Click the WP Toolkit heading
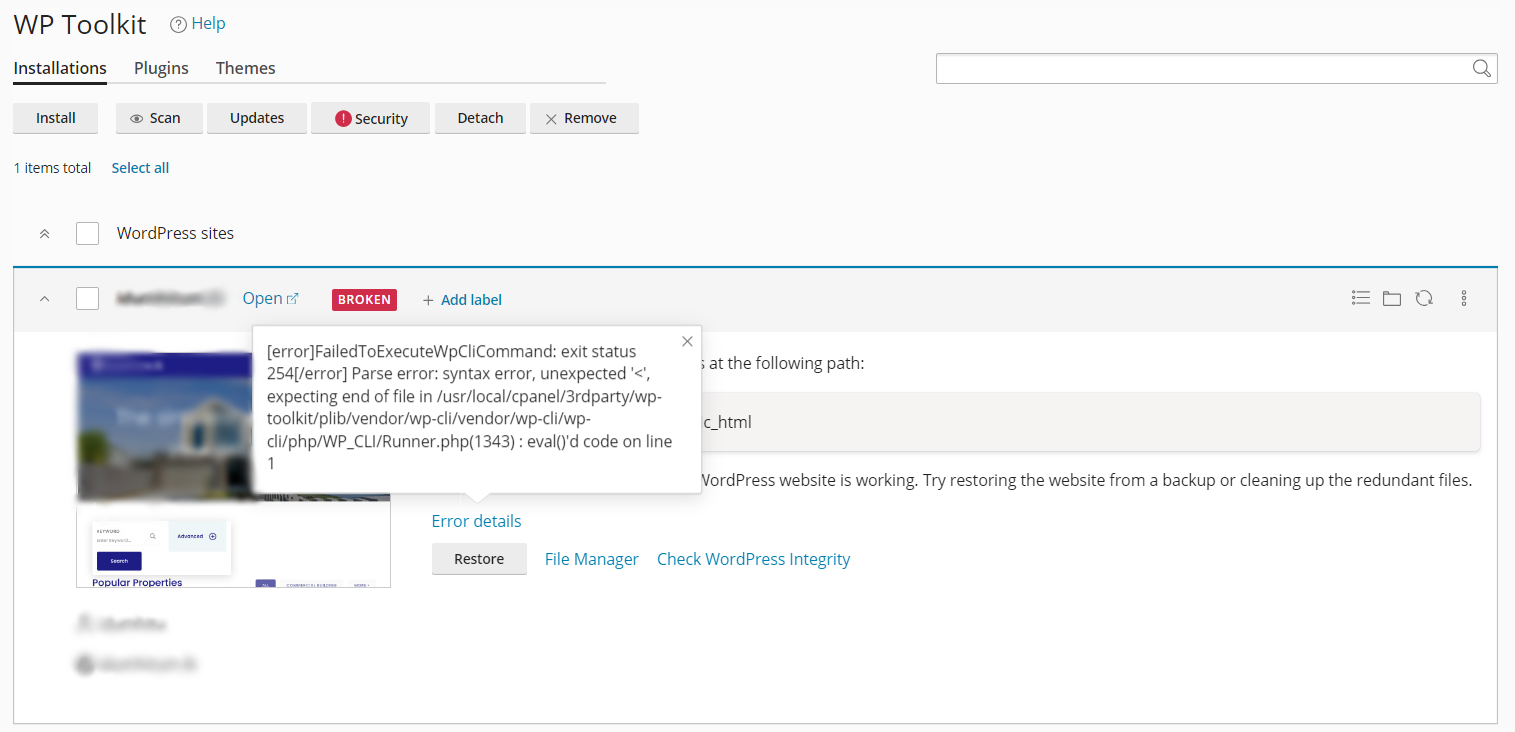 pyautogui.click(x=80, y=25)
